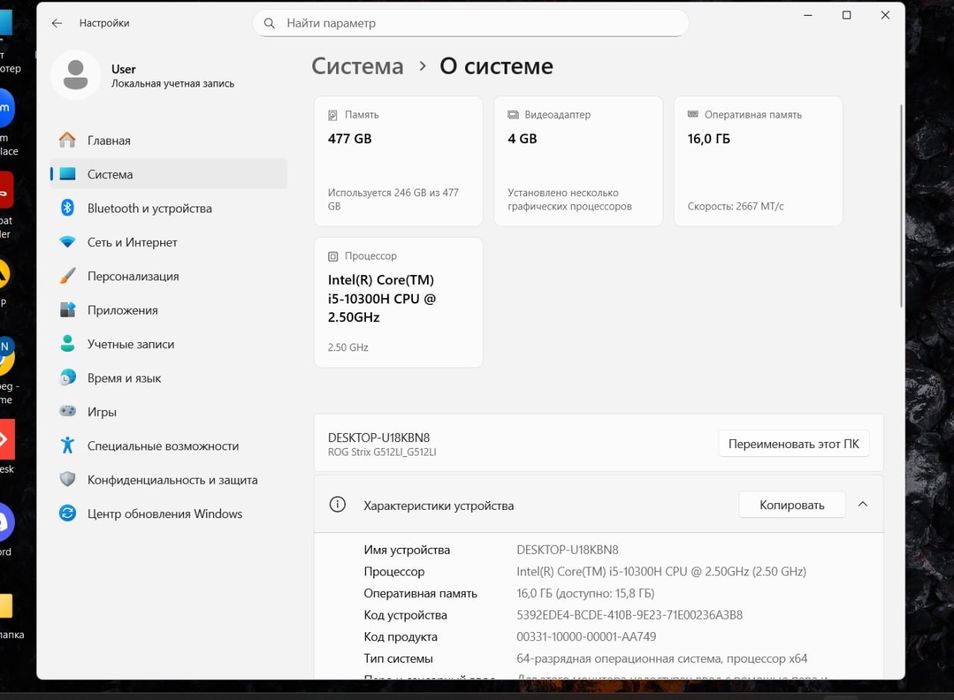Click the Главная home icon
Screen dimensions: 954x700
coord(68,140)
